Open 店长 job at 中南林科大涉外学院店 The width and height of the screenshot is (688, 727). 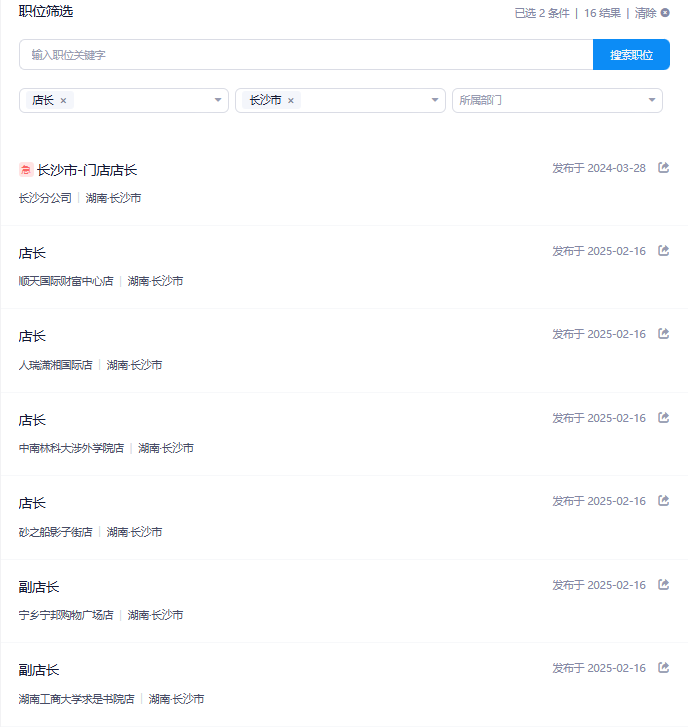[32, 420]
